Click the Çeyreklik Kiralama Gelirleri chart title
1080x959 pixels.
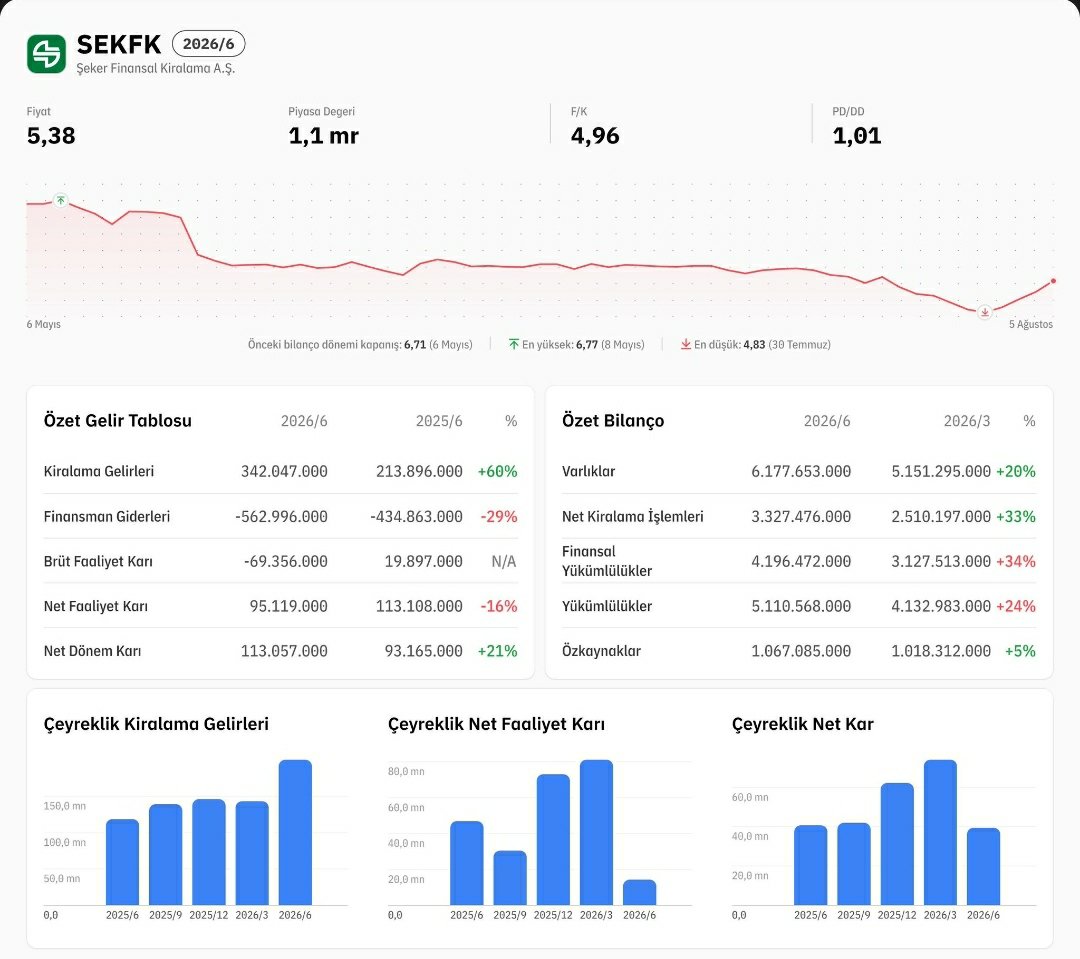point(156,723)
